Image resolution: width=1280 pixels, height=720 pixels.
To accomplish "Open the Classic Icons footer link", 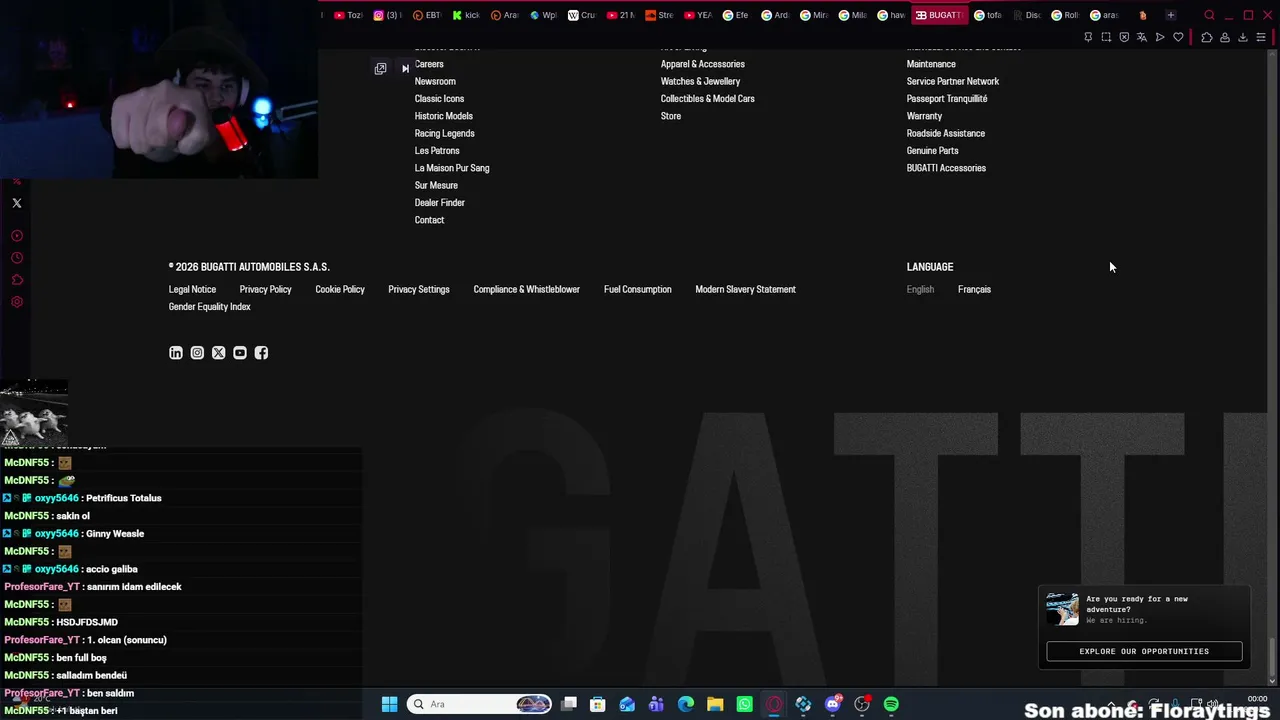I will (439, 99).
